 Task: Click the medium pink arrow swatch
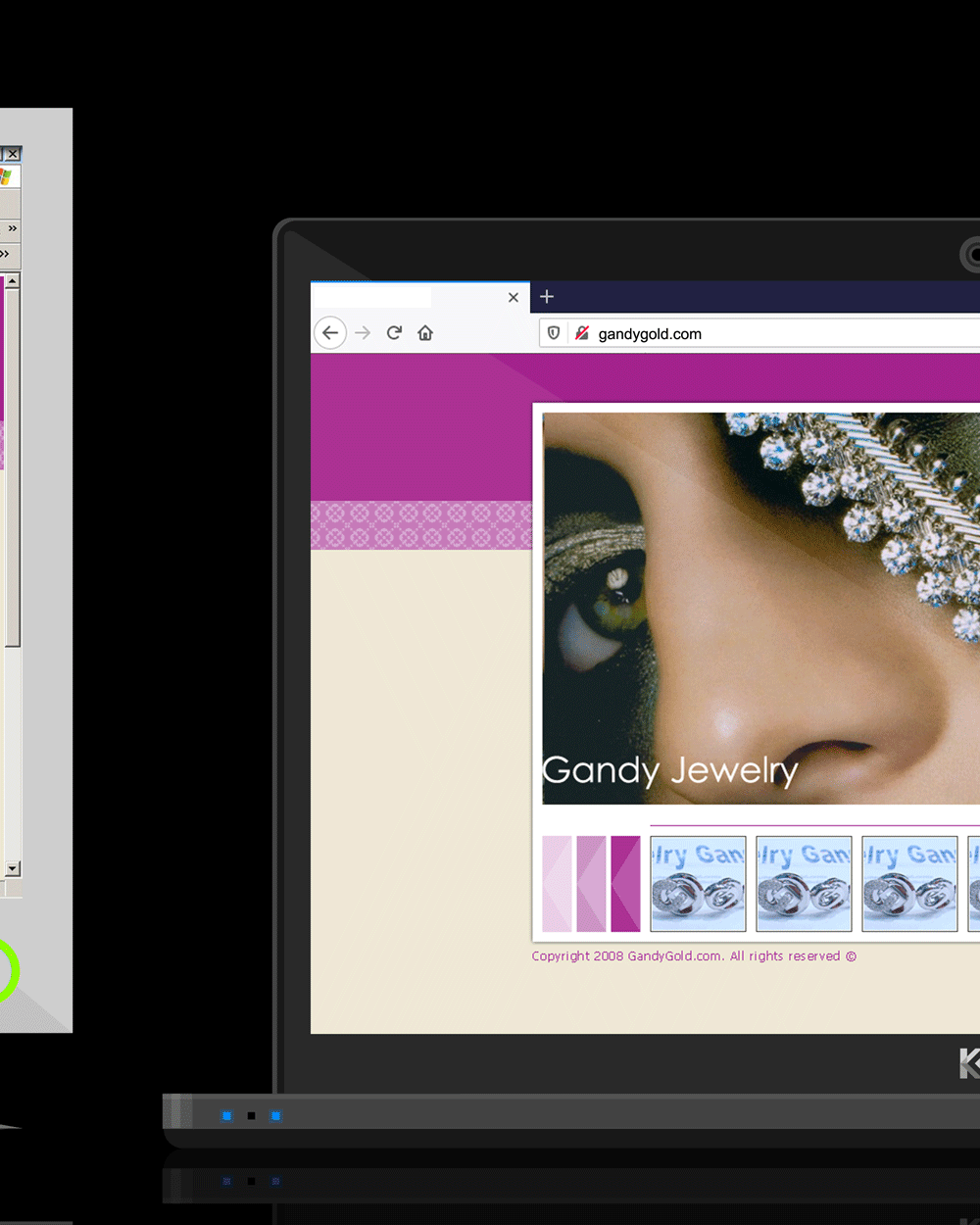[591, 883]
